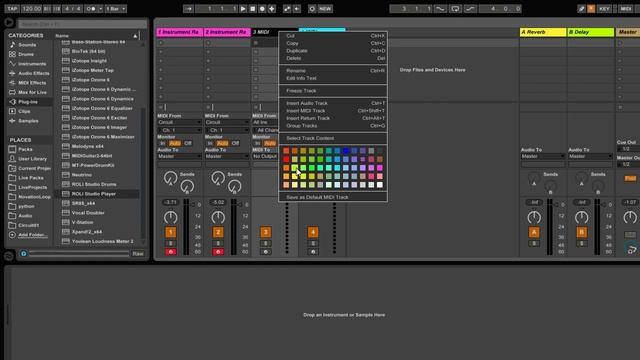This screenshot has height=360, width=640.
Task: Click the Arrangement Record button
Action: 262,9
